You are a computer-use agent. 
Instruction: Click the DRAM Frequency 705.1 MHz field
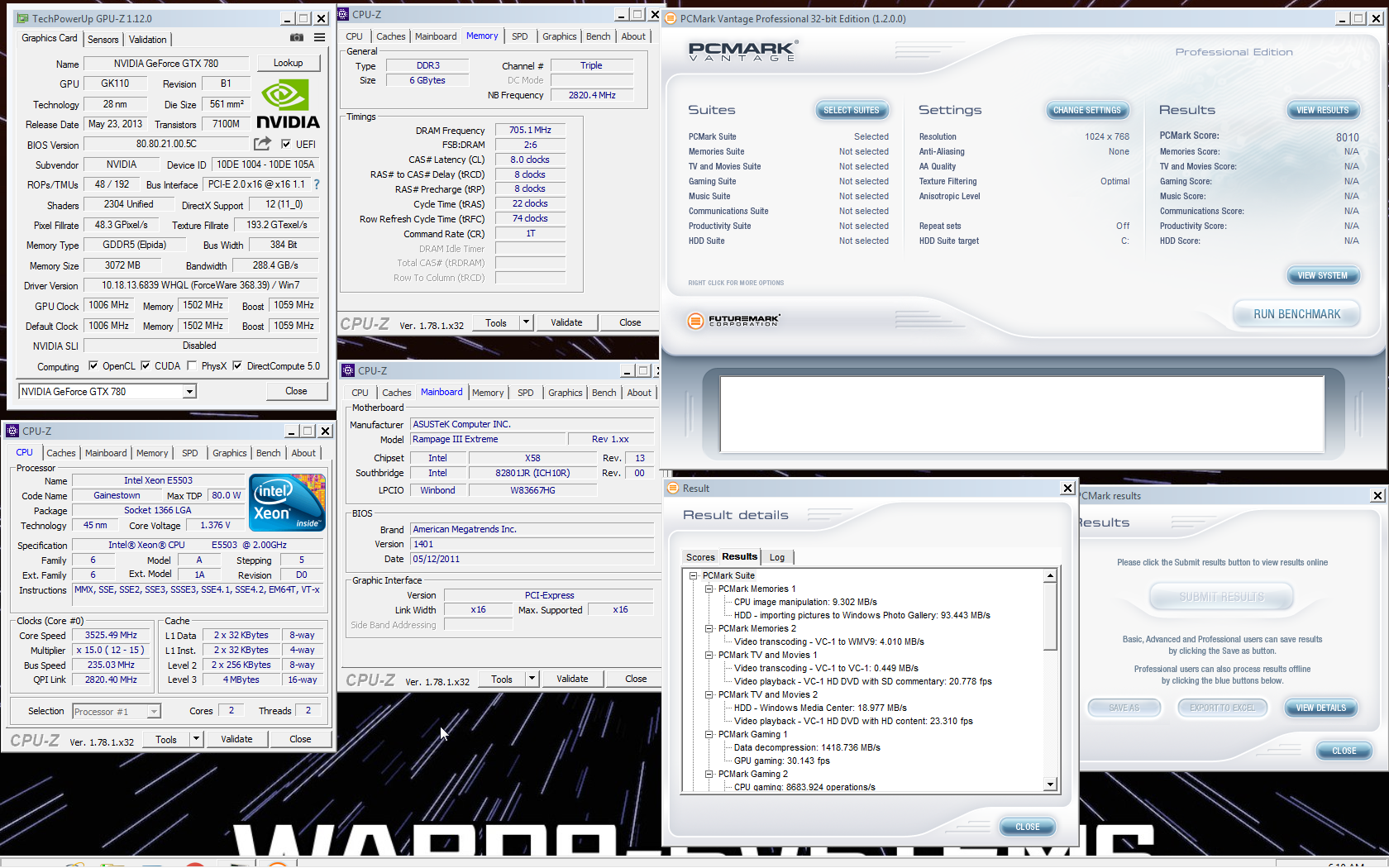coord(530,130)
